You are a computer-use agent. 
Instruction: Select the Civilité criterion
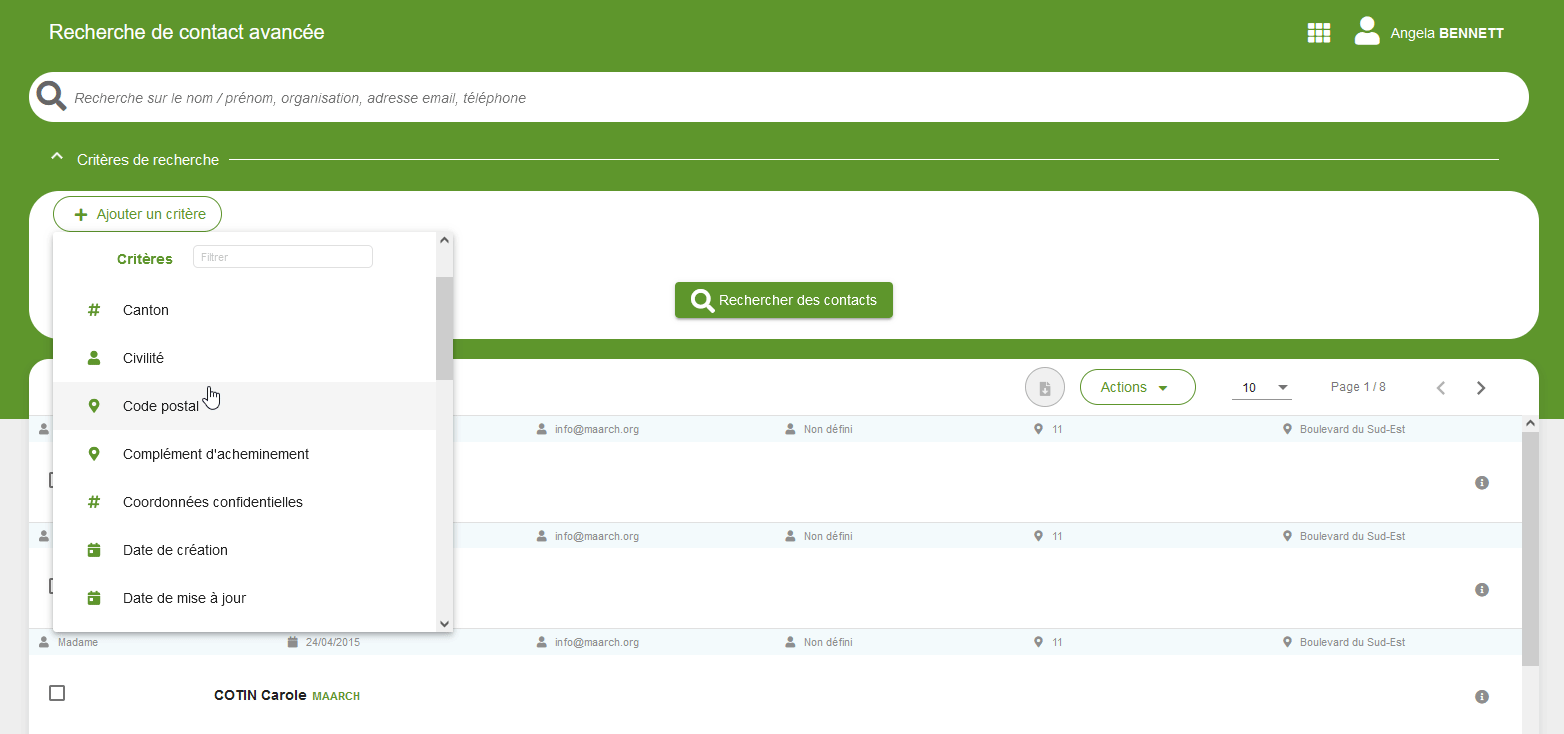click(143, 358)
